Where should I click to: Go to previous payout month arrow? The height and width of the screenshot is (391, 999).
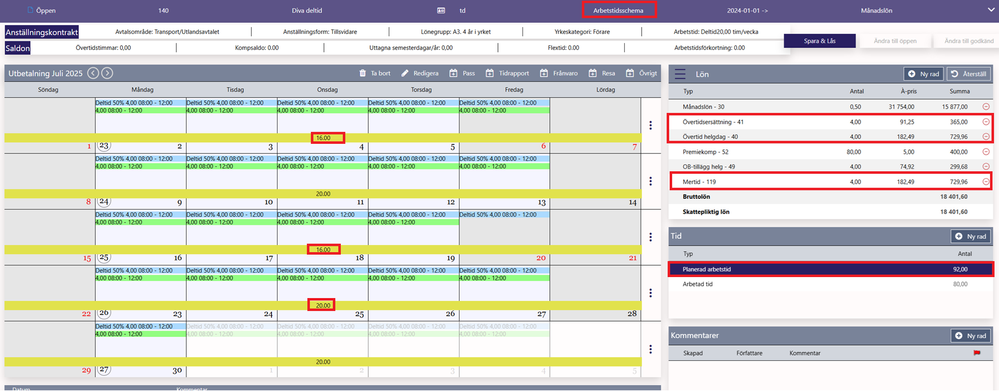93,73
